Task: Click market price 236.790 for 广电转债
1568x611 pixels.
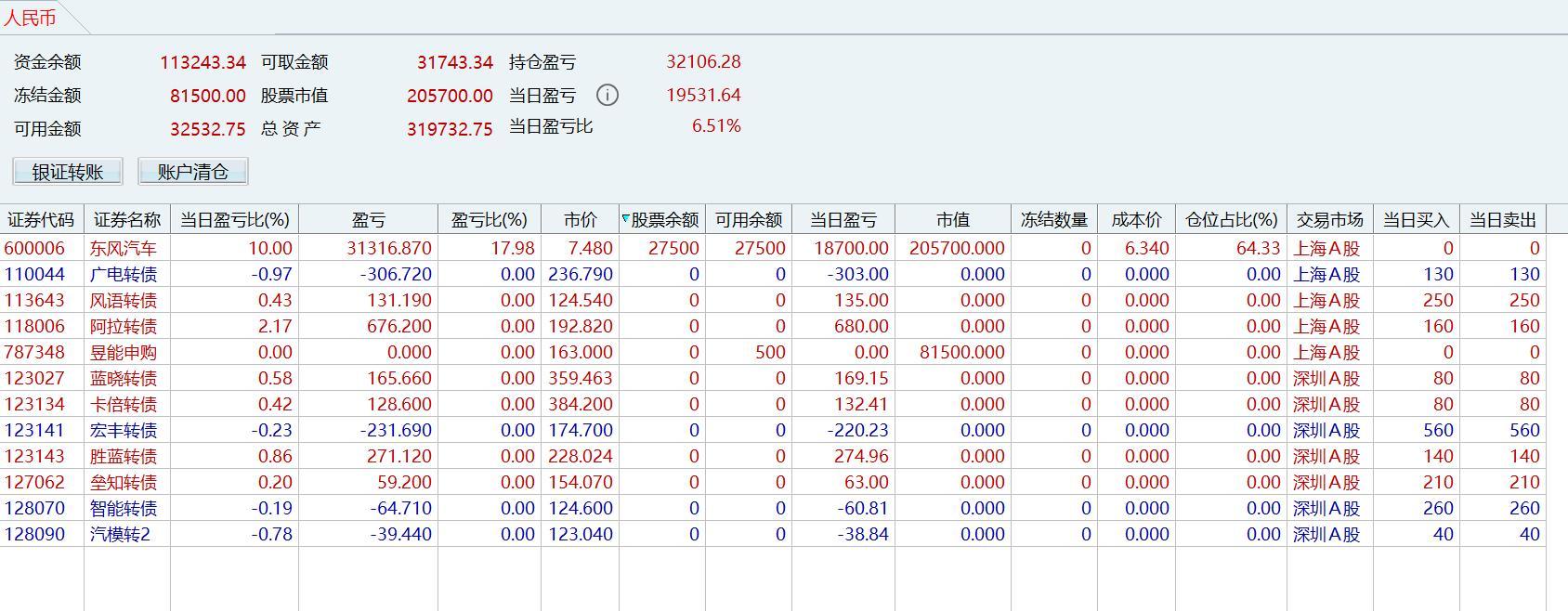Action: [x=581, y=274]
